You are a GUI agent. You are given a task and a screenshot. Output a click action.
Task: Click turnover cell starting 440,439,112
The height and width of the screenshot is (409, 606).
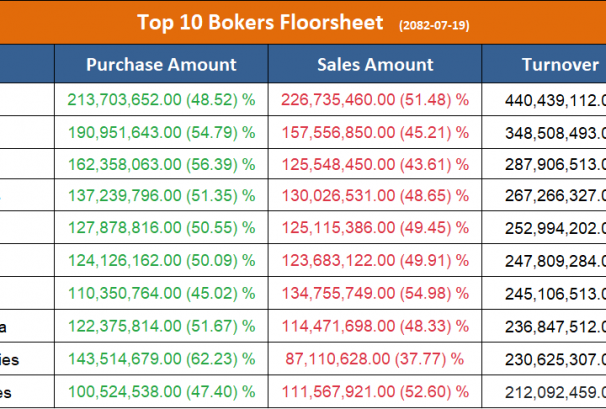tap(548, 99)
